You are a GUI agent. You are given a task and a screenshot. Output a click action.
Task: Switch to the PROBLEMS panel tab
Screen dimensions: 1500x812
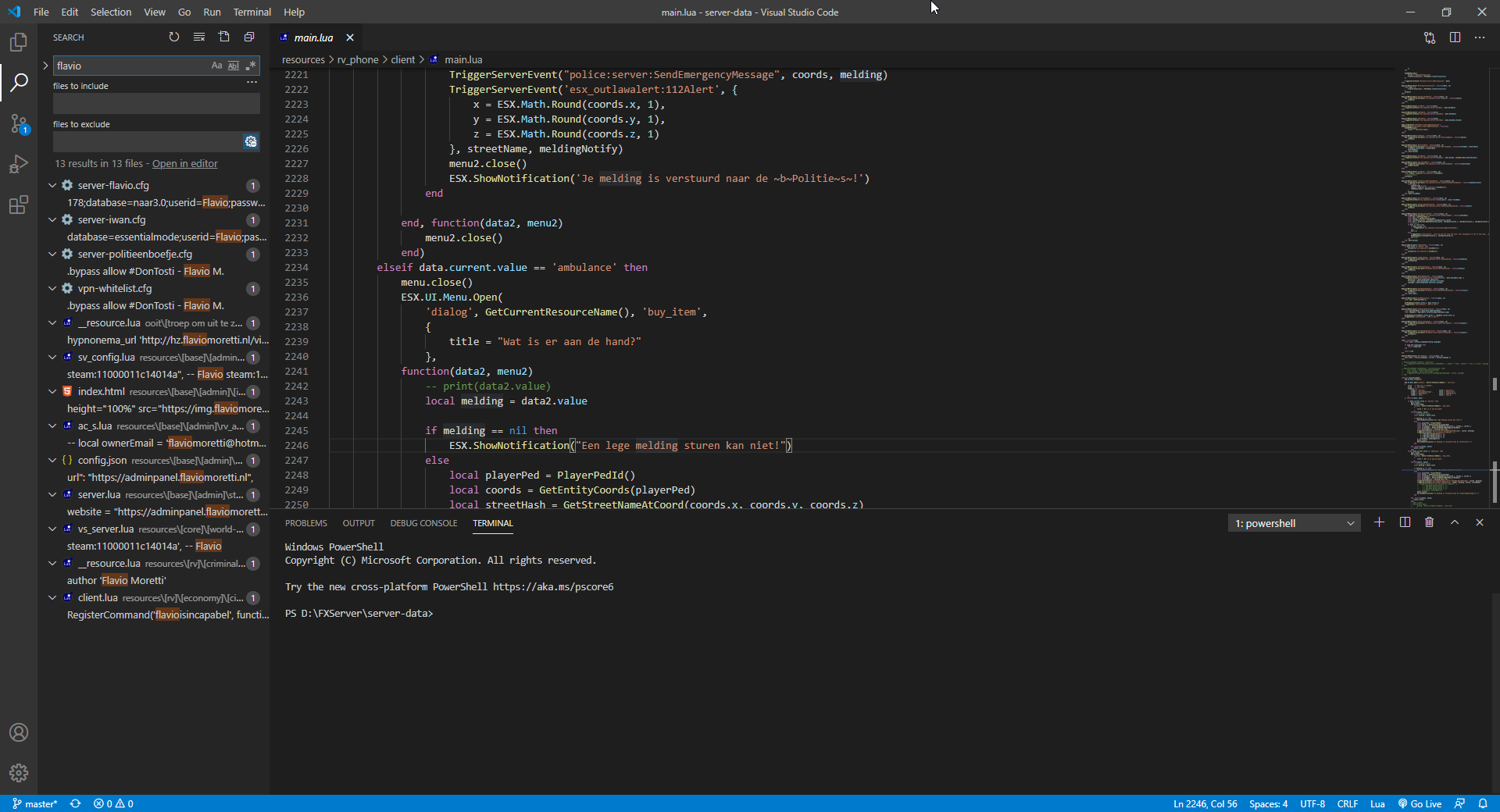305,523
